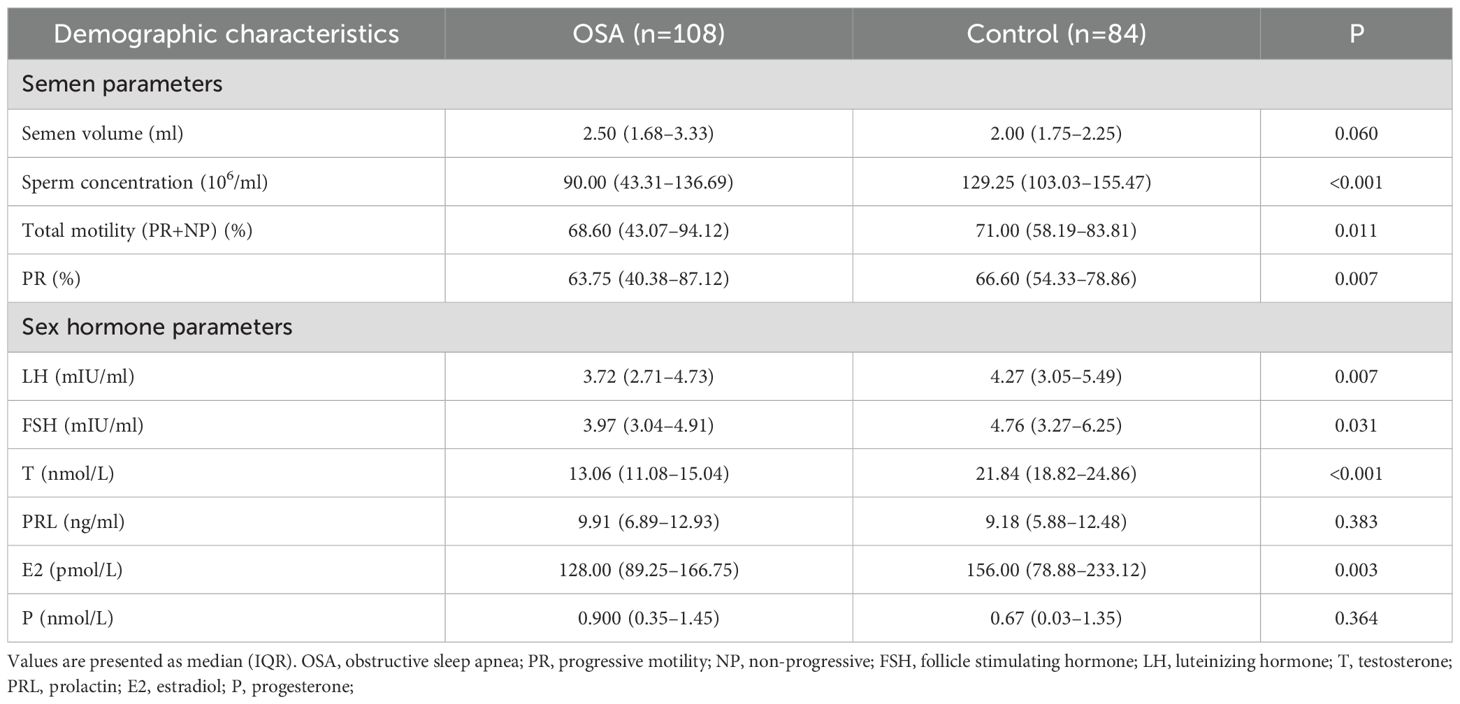Select the T (nmol/L) row label

click(x=68, y=473)
